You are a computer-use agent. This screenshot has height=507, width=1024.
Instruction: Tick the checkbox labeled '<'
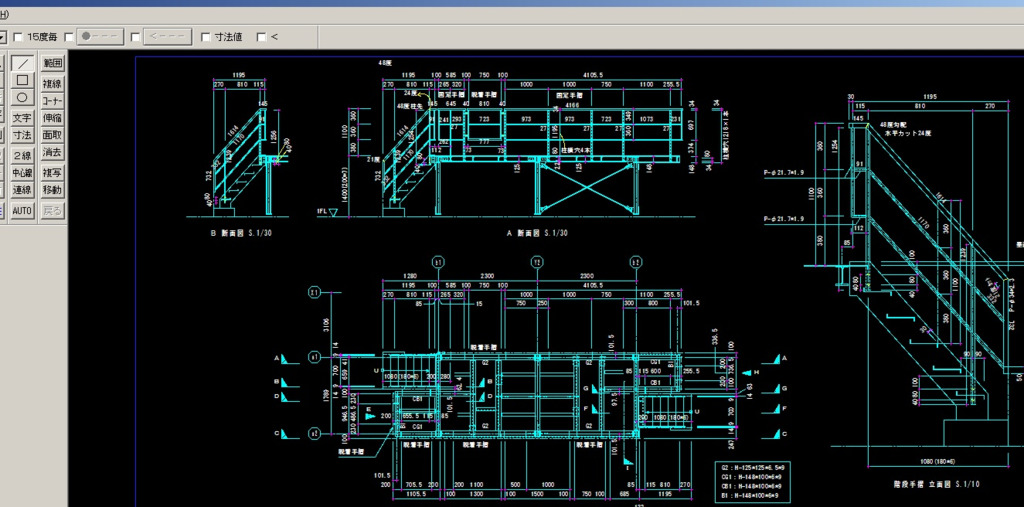[x=261, y=37]
